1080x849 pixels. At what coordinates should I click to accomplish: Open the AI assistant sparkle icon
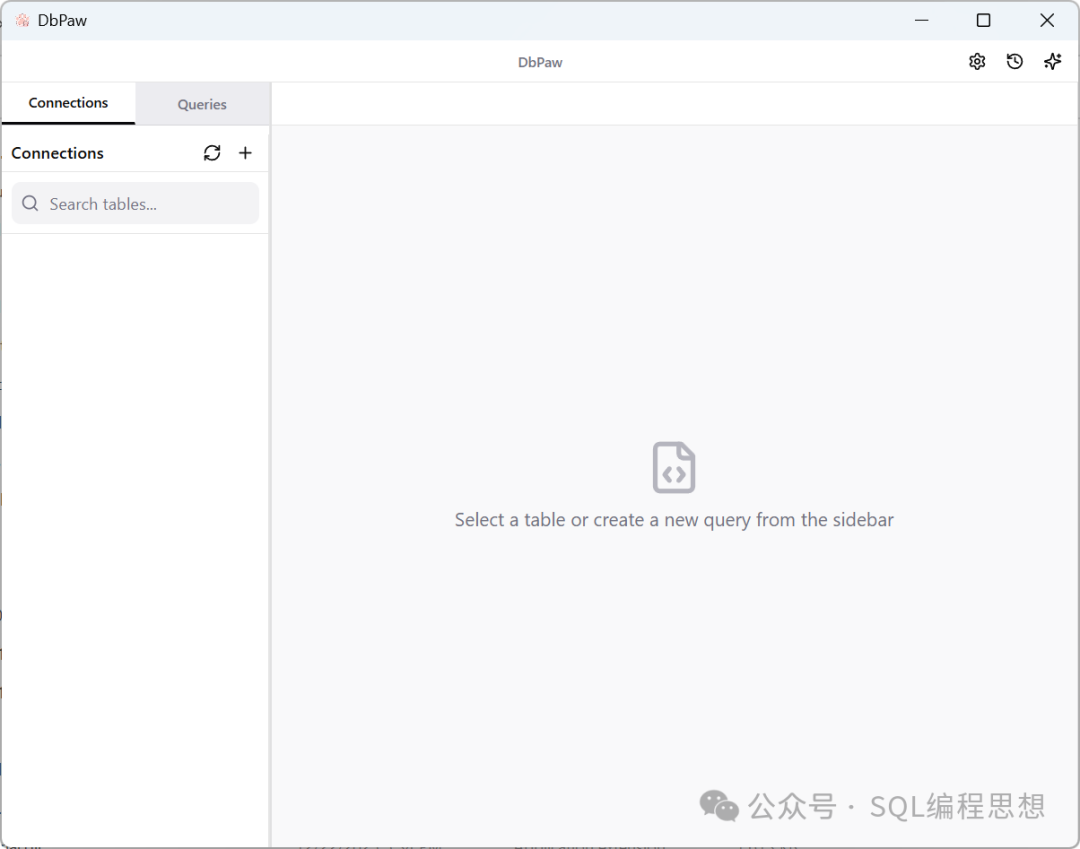1052,62
